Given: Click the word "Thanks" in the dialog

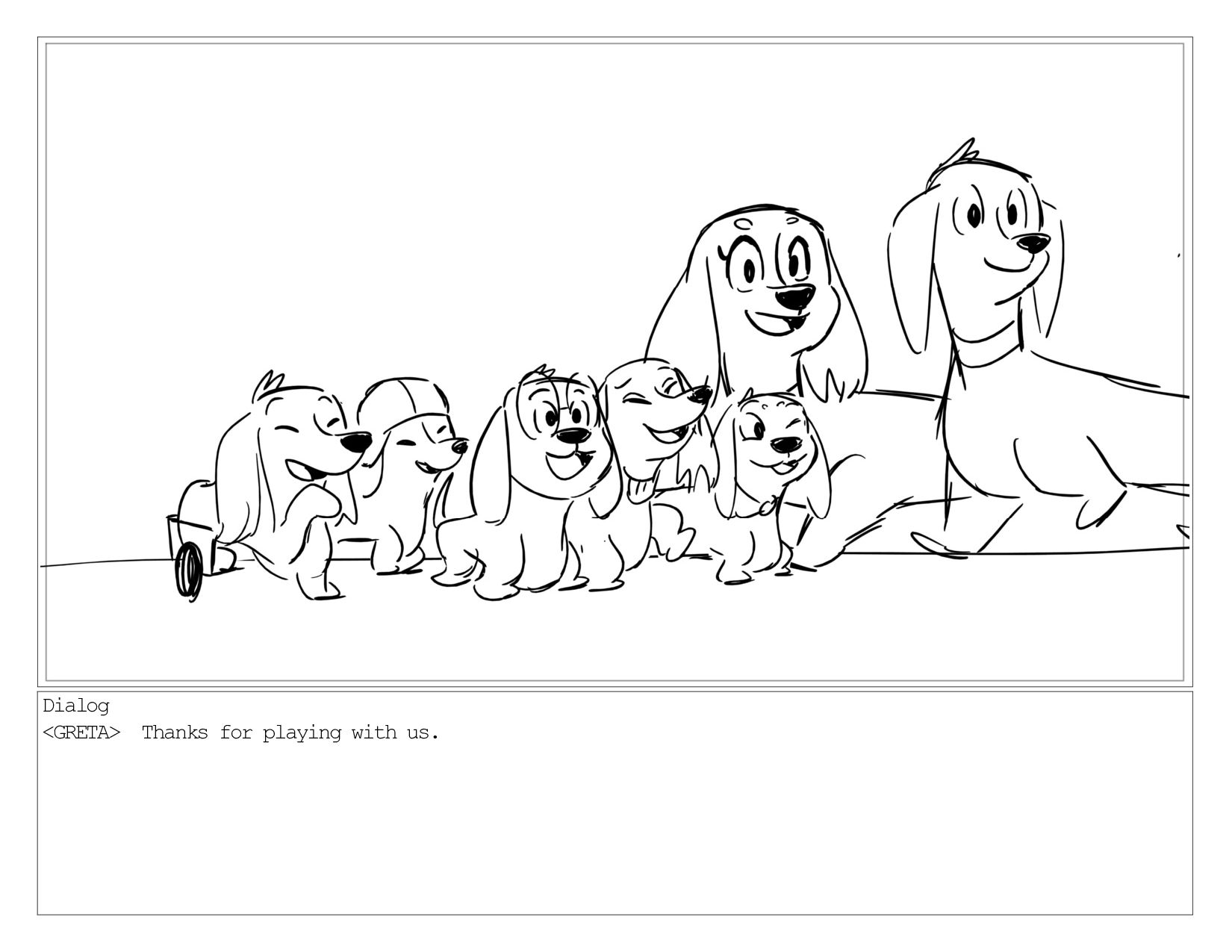Looking at the screenshot, I should click(x=175, y=732).
